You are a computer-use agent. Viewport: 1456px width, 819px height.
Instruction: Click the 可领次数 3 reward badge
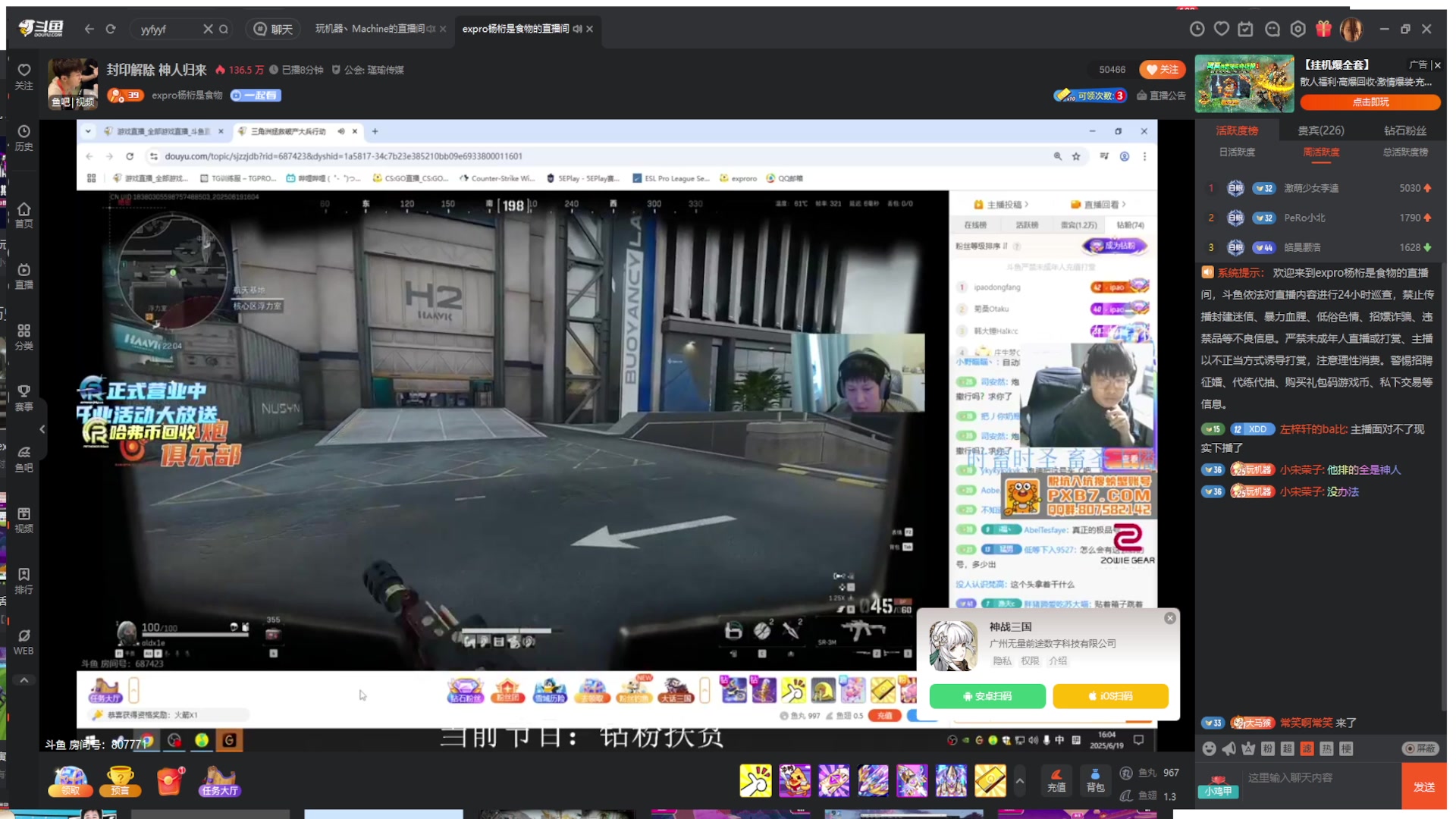tap(1090, 96)
